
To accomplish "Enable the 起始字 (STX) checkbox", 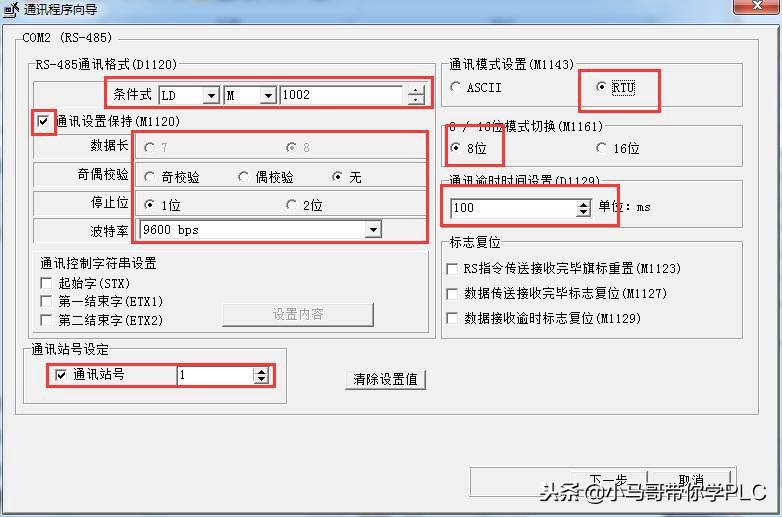I will [x=46, y=283].
